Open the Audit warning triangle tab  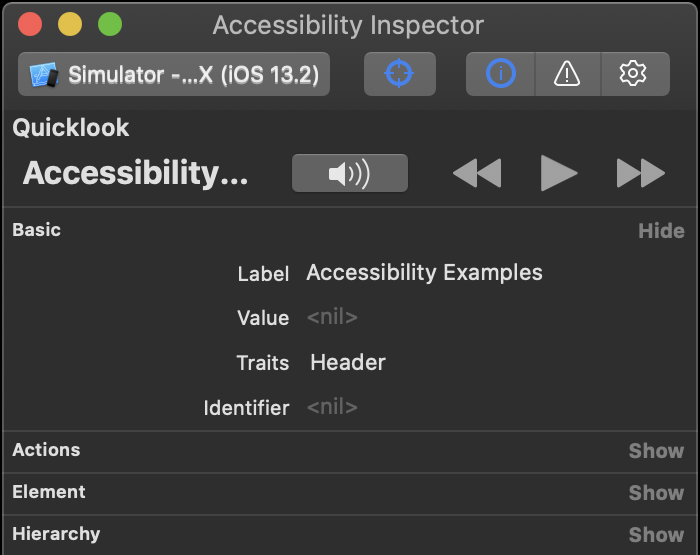[x=567, y=74]
